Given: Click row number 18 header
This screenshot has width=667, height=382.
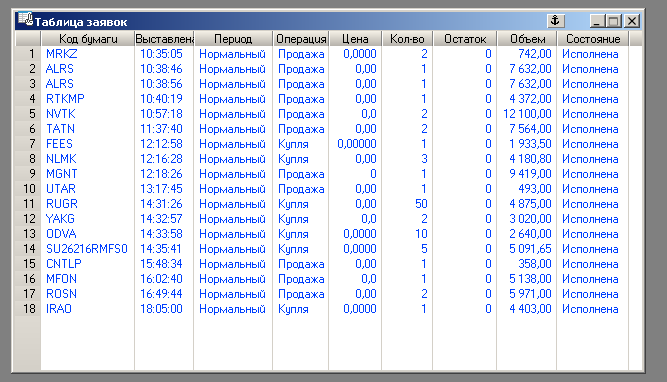Looking at the screenshot, I should click(x=28, y=309).
